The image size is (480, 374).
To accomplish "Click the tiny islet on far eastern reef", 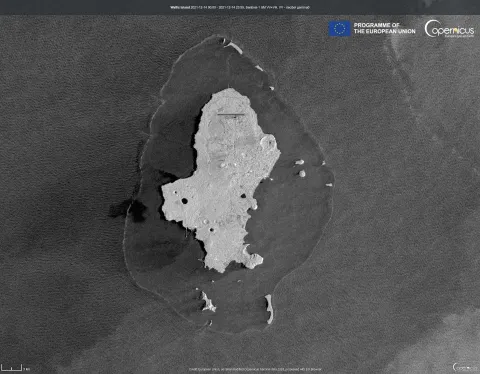I will (x=329, y=185).
